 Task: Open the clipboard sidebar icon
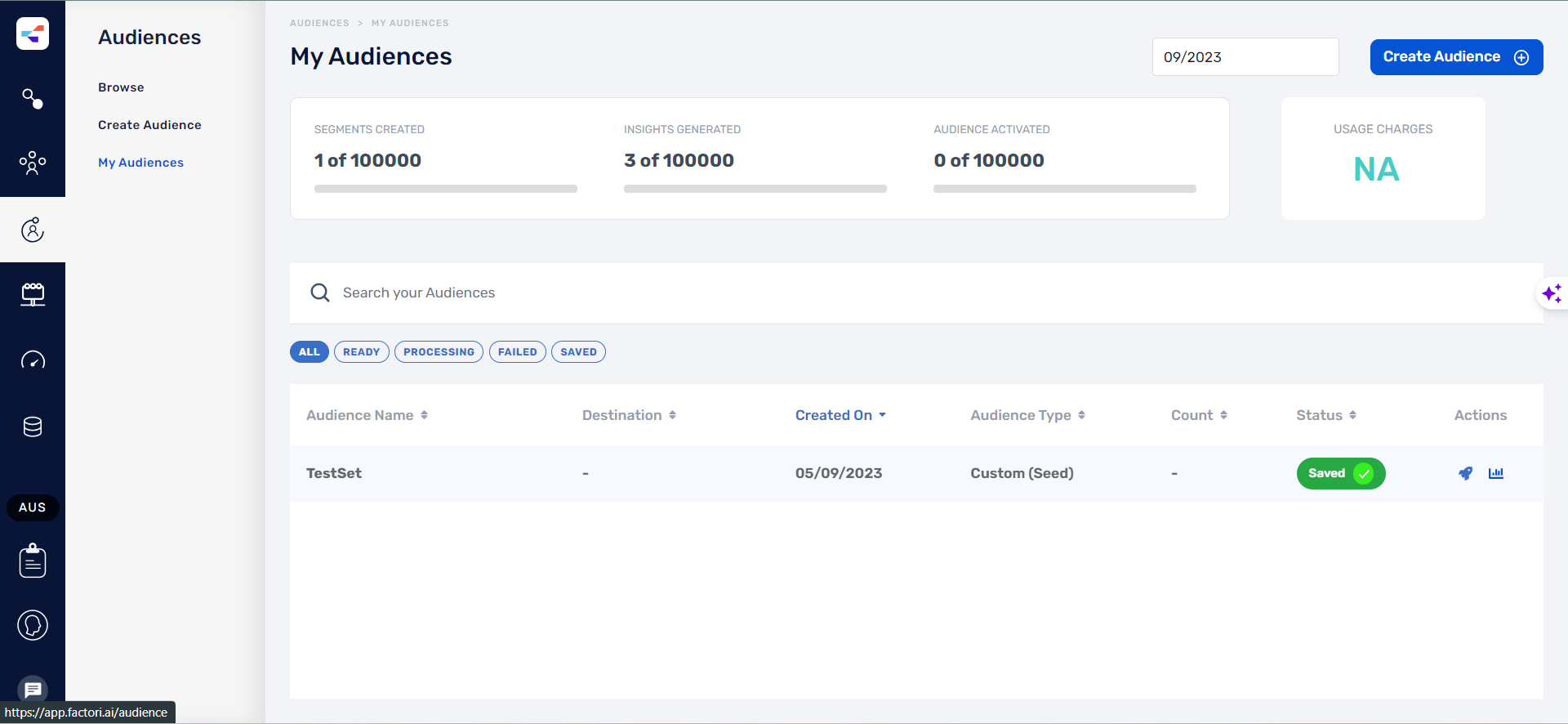point(33,561)
